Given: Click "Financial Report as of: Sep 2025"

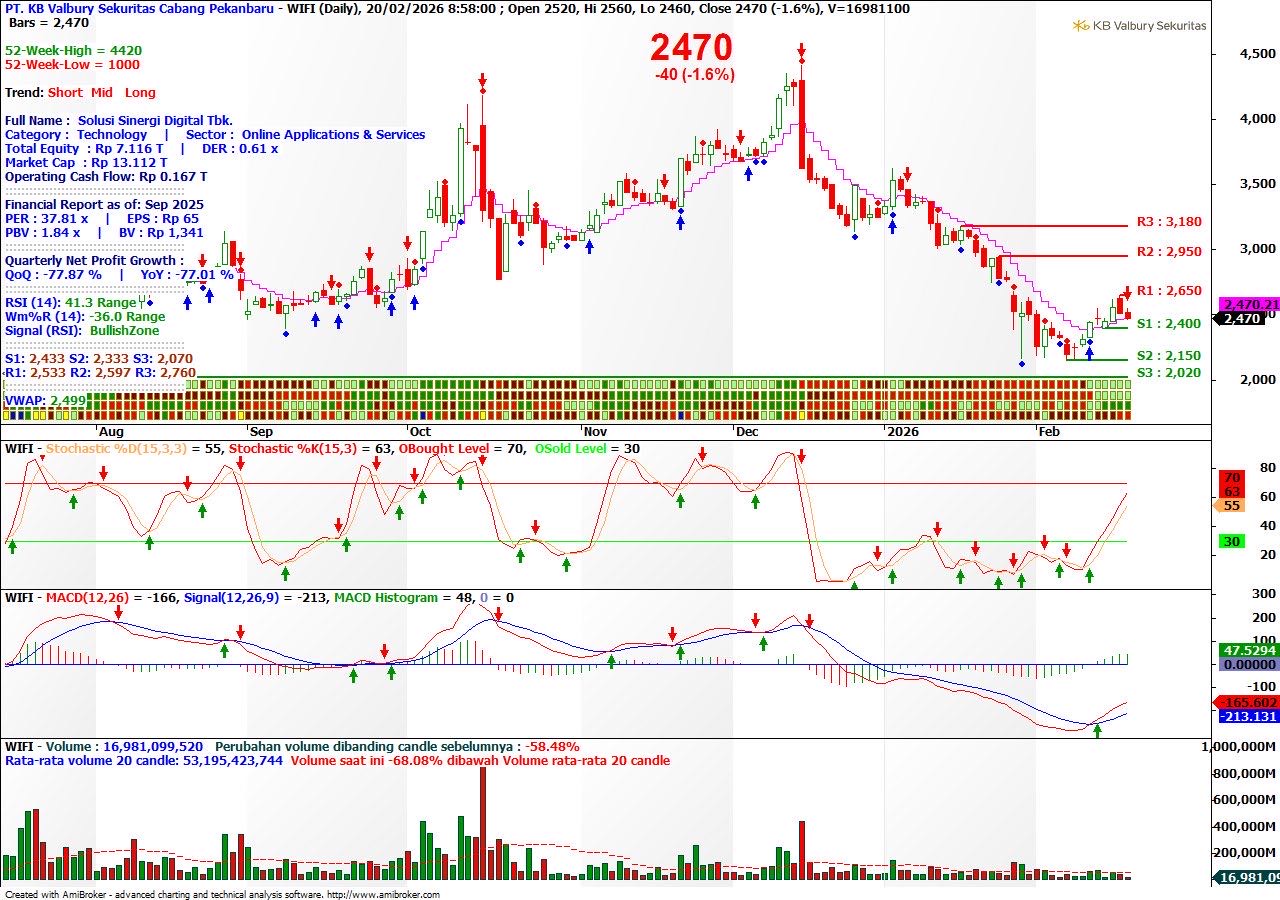Looking at the screenshot, I should (x=104, y=204).
